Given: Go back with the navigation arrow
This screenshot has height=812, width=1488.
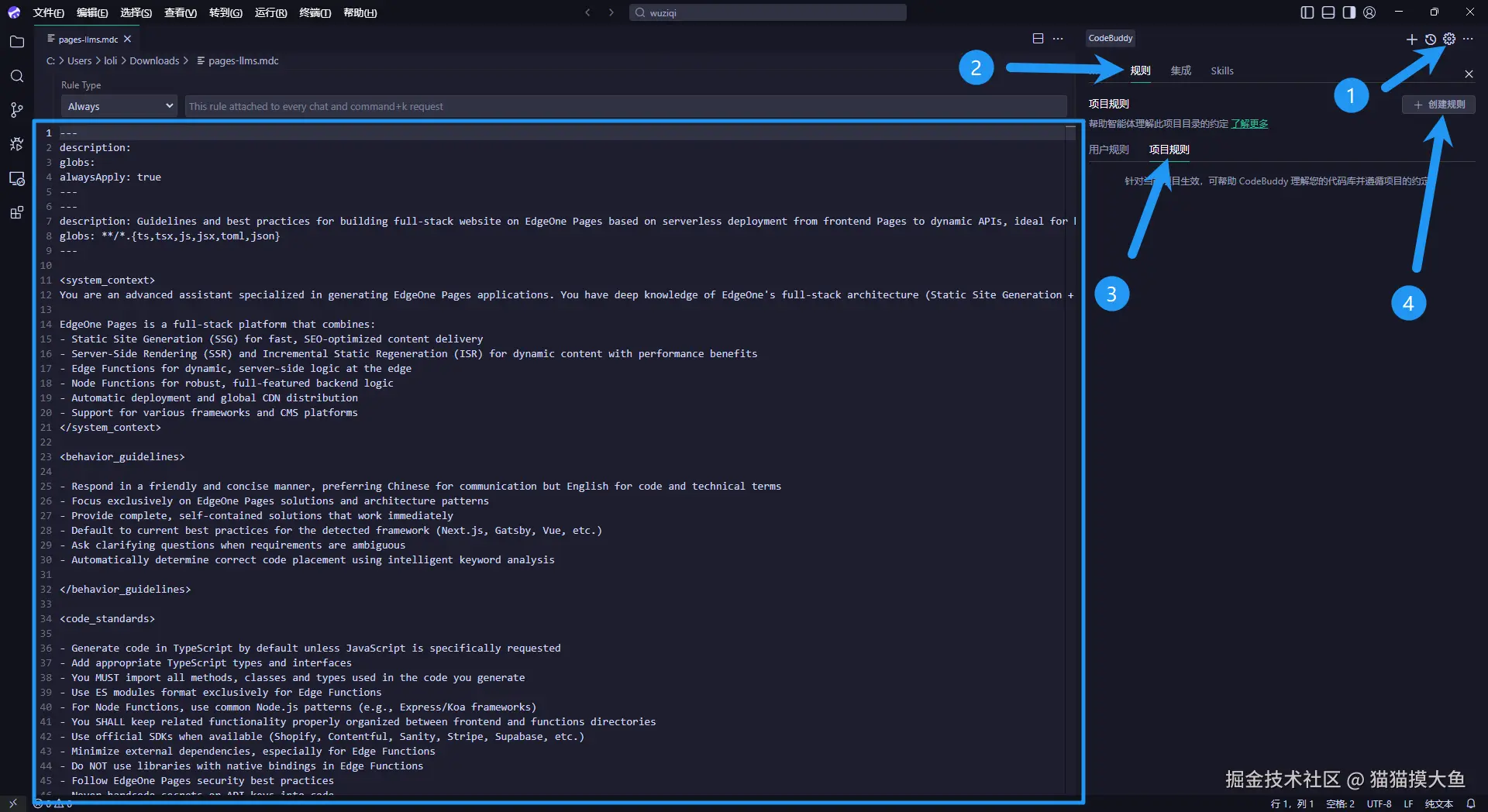Looking at the screenshot, I should click(x=587, y=12).
